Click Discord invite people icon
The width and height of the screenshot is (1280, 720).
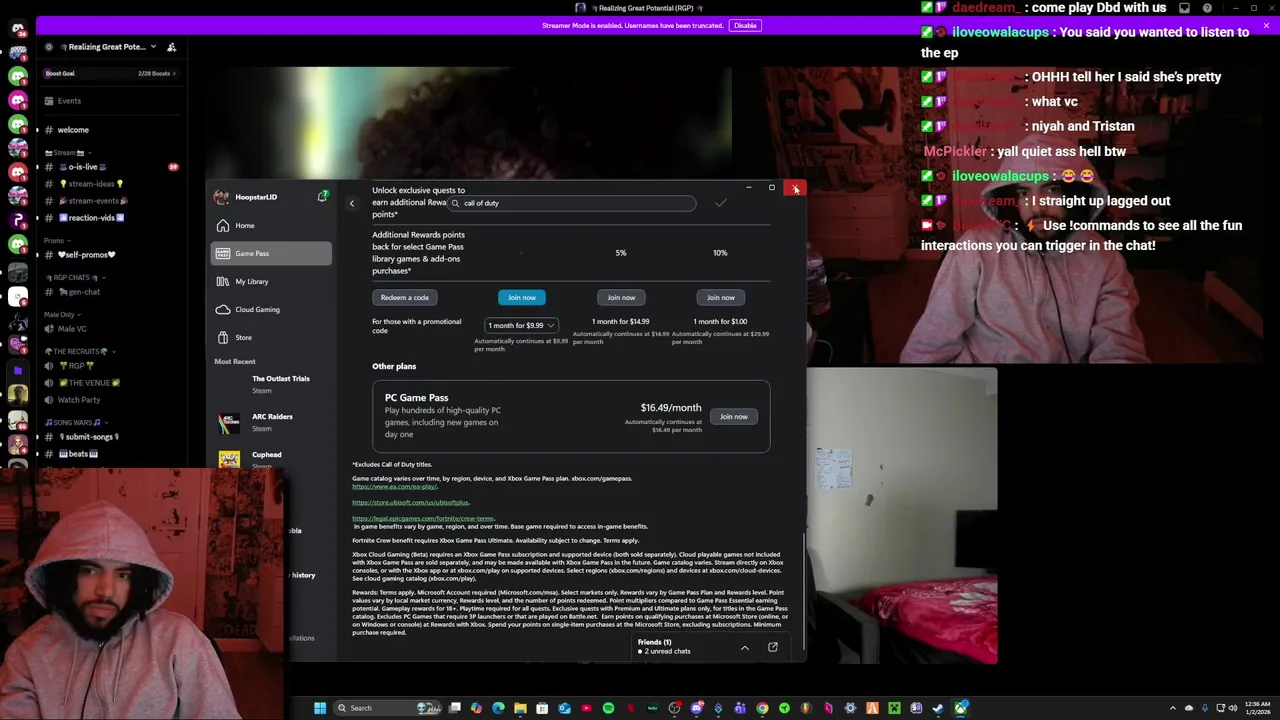click(172, 47)
